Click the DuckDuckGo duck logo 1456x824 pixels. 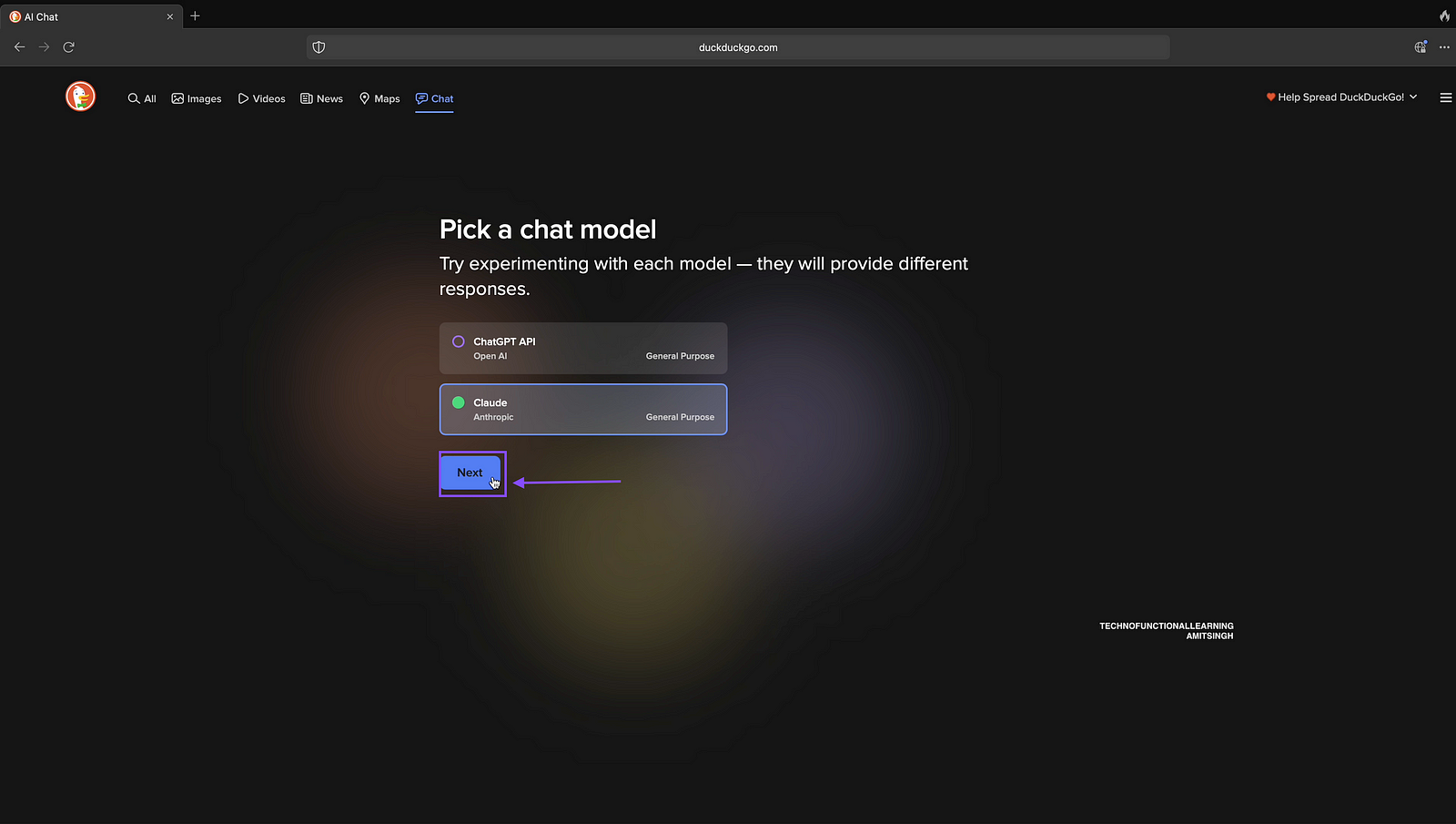pyautogui.click(x=80, y=96)
